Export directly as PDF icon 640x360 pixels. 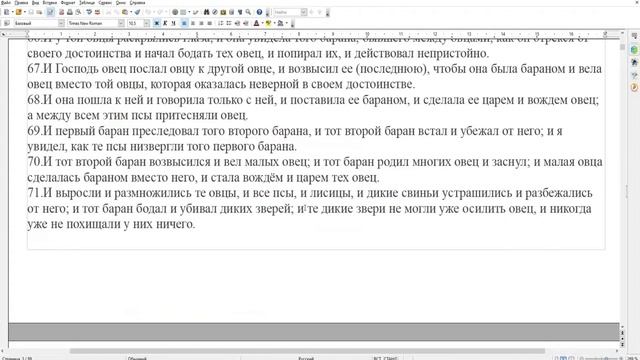click(61, 12)
